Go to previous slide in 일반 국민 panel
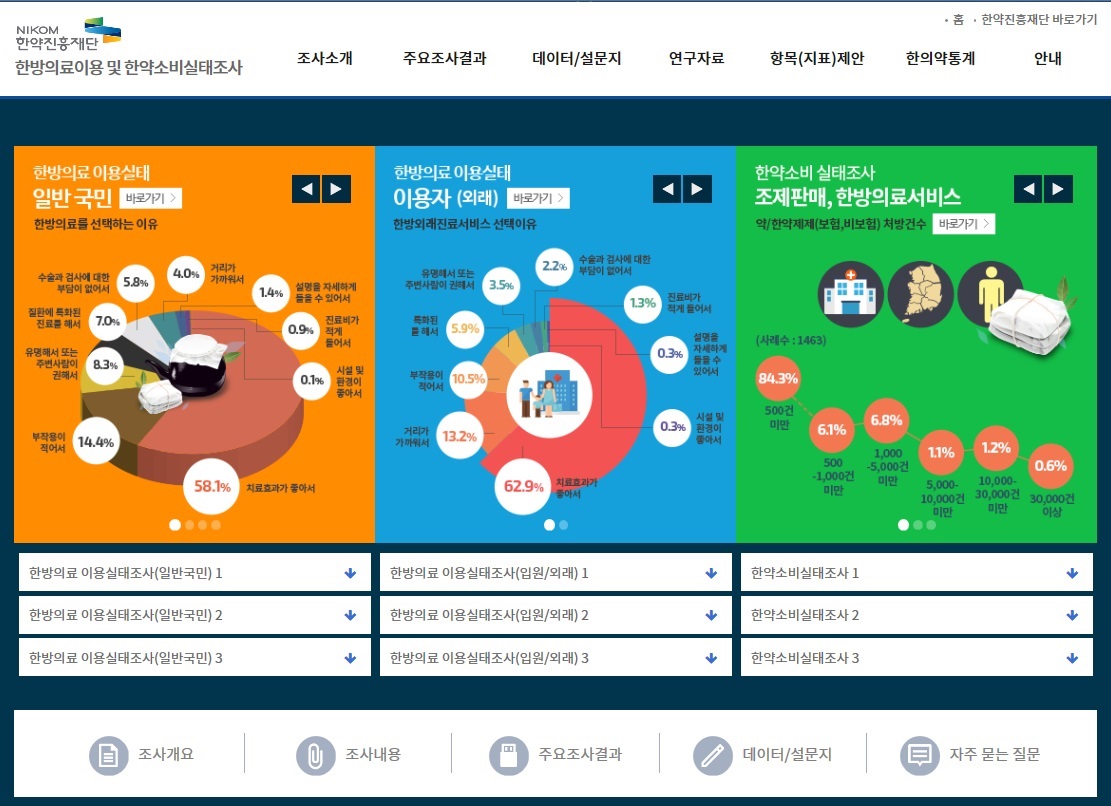The image size is (1111, 806). tap(306, 188)
